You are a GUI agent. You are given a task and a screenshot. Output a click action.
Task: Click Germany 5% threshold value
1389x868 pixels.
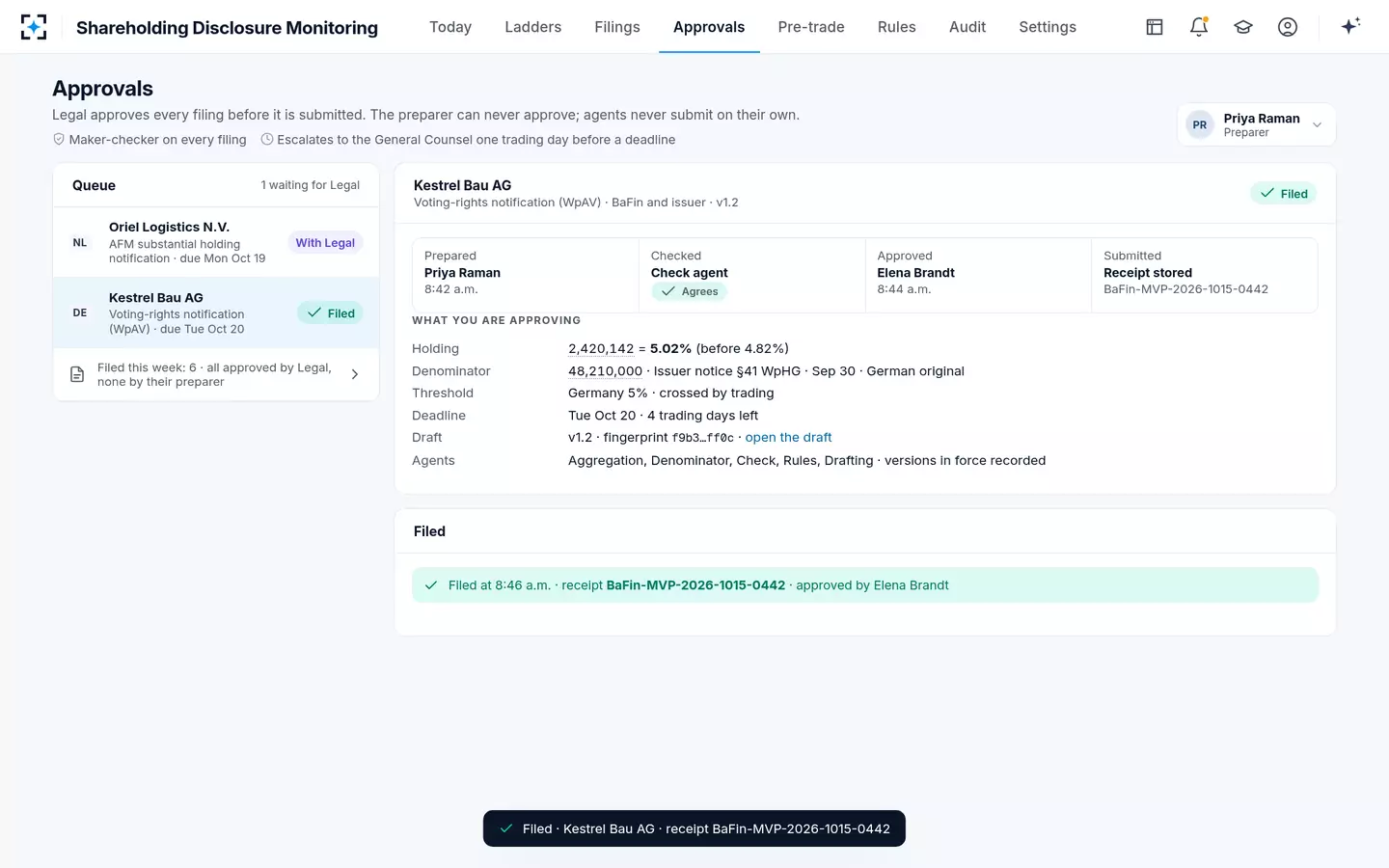(608, 393)
